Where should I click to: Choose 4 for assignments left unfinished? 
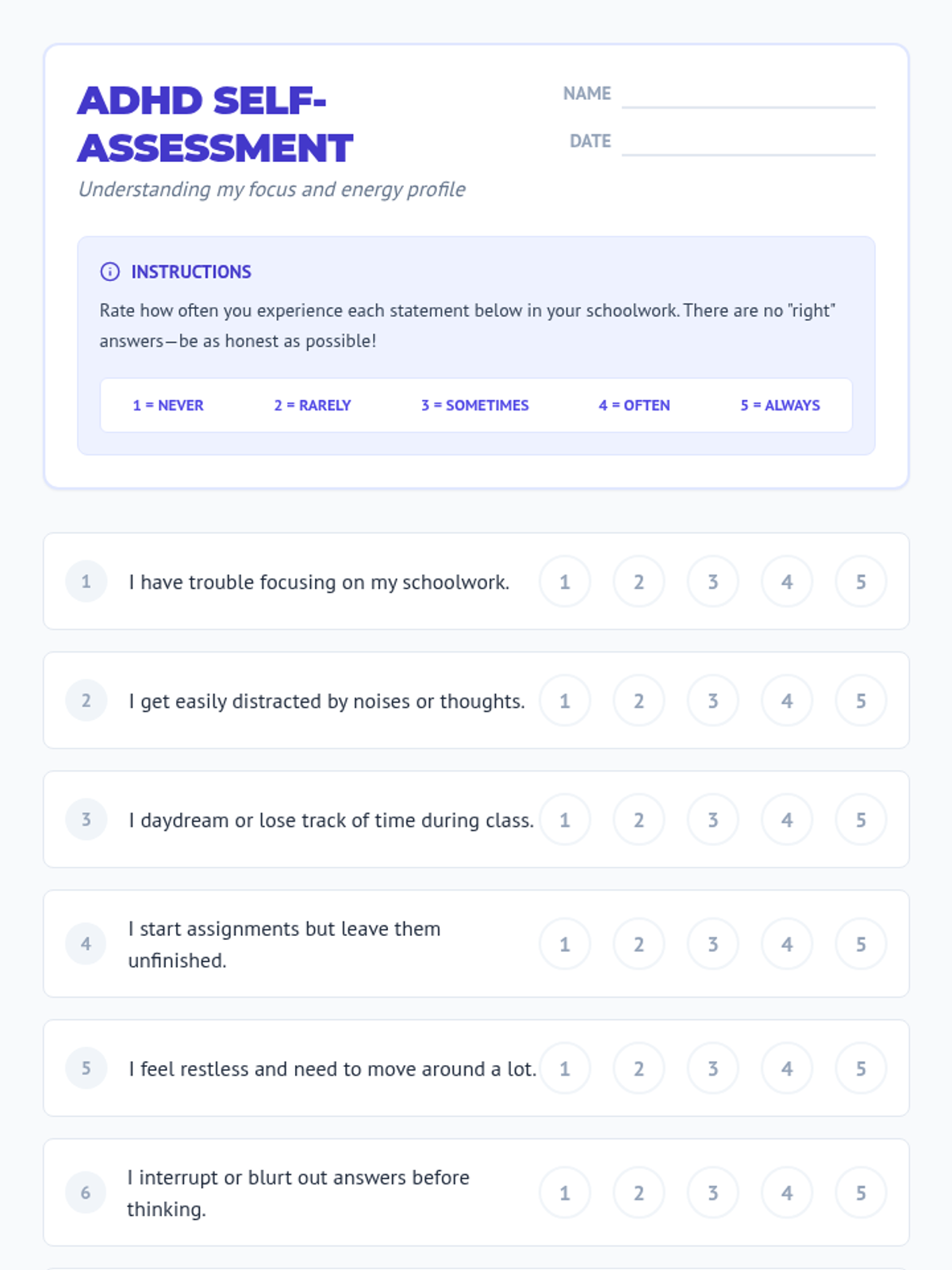[787, 944]
